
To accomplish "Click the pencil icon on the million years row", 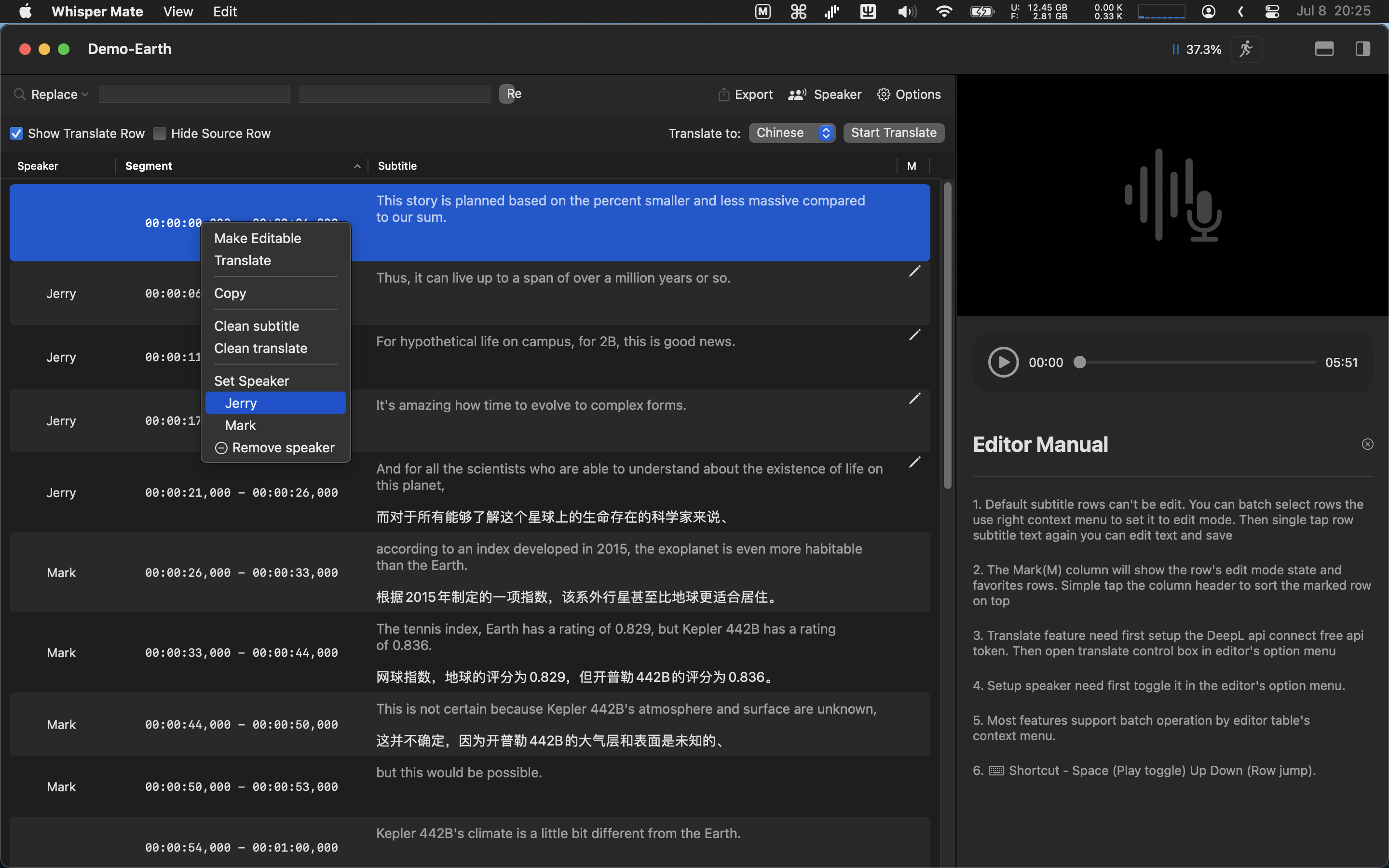I will point(914,271).
